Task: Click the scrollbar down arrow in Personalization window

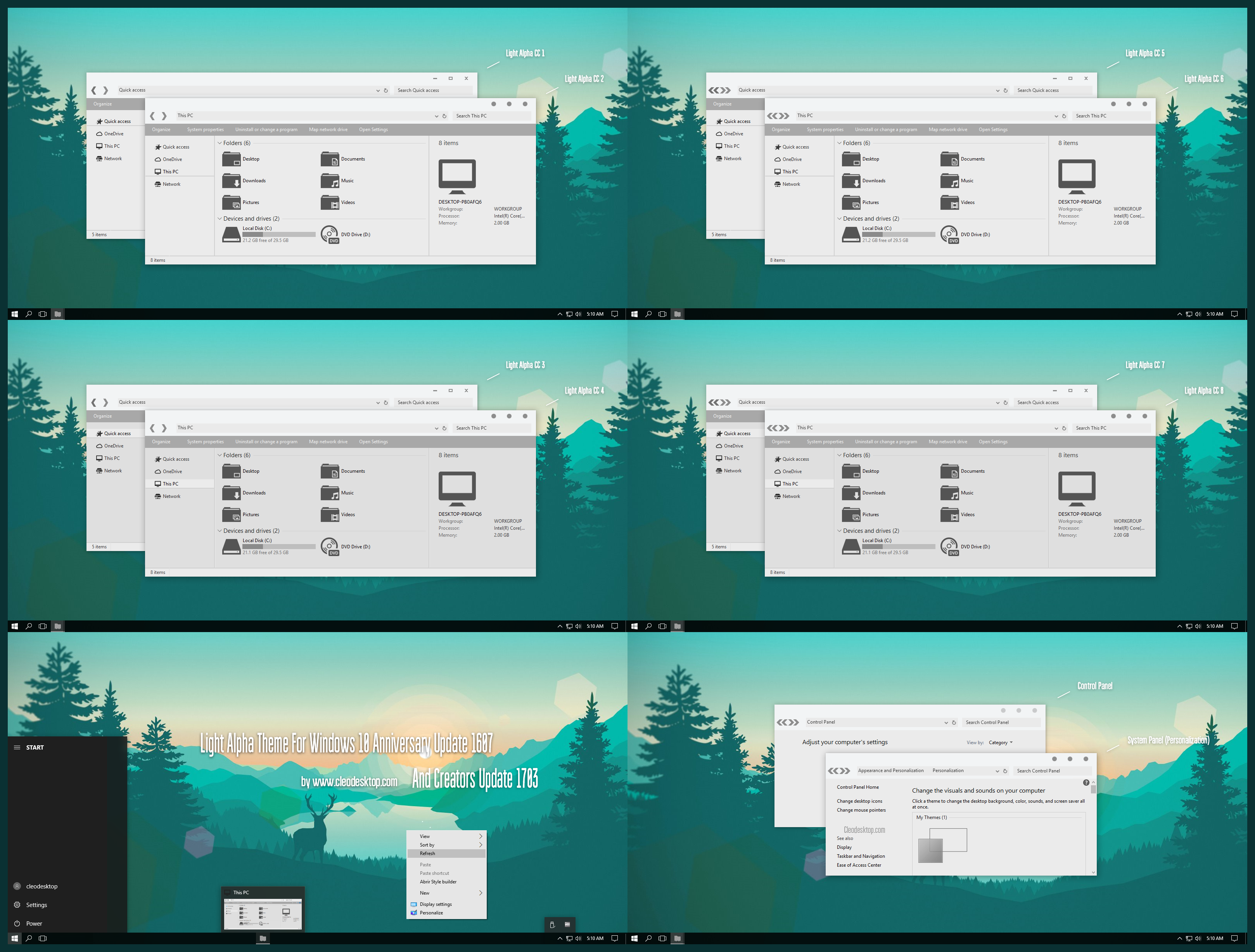Action: point(1093,873)
